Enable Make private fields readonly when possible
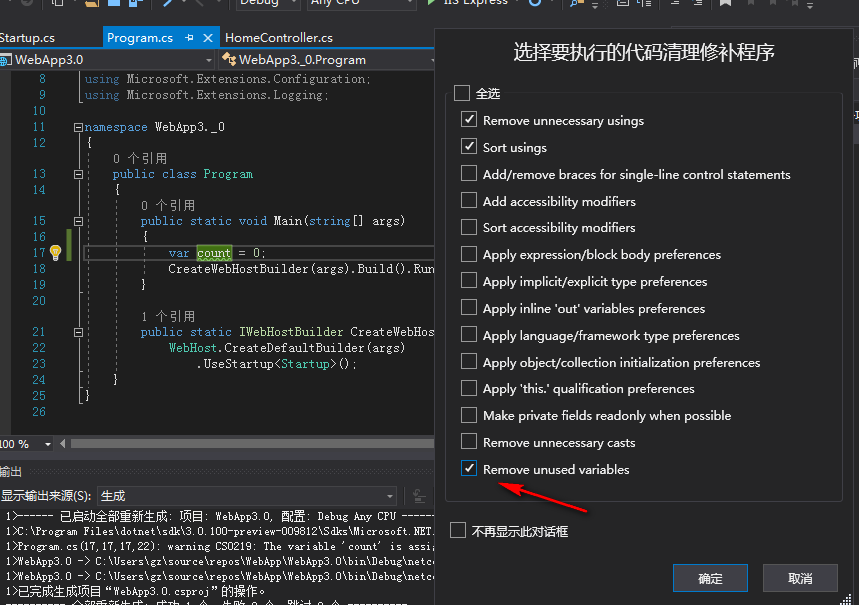Viewport: 859px width, 605px height. pyautogui.click(x=469, y=415)
